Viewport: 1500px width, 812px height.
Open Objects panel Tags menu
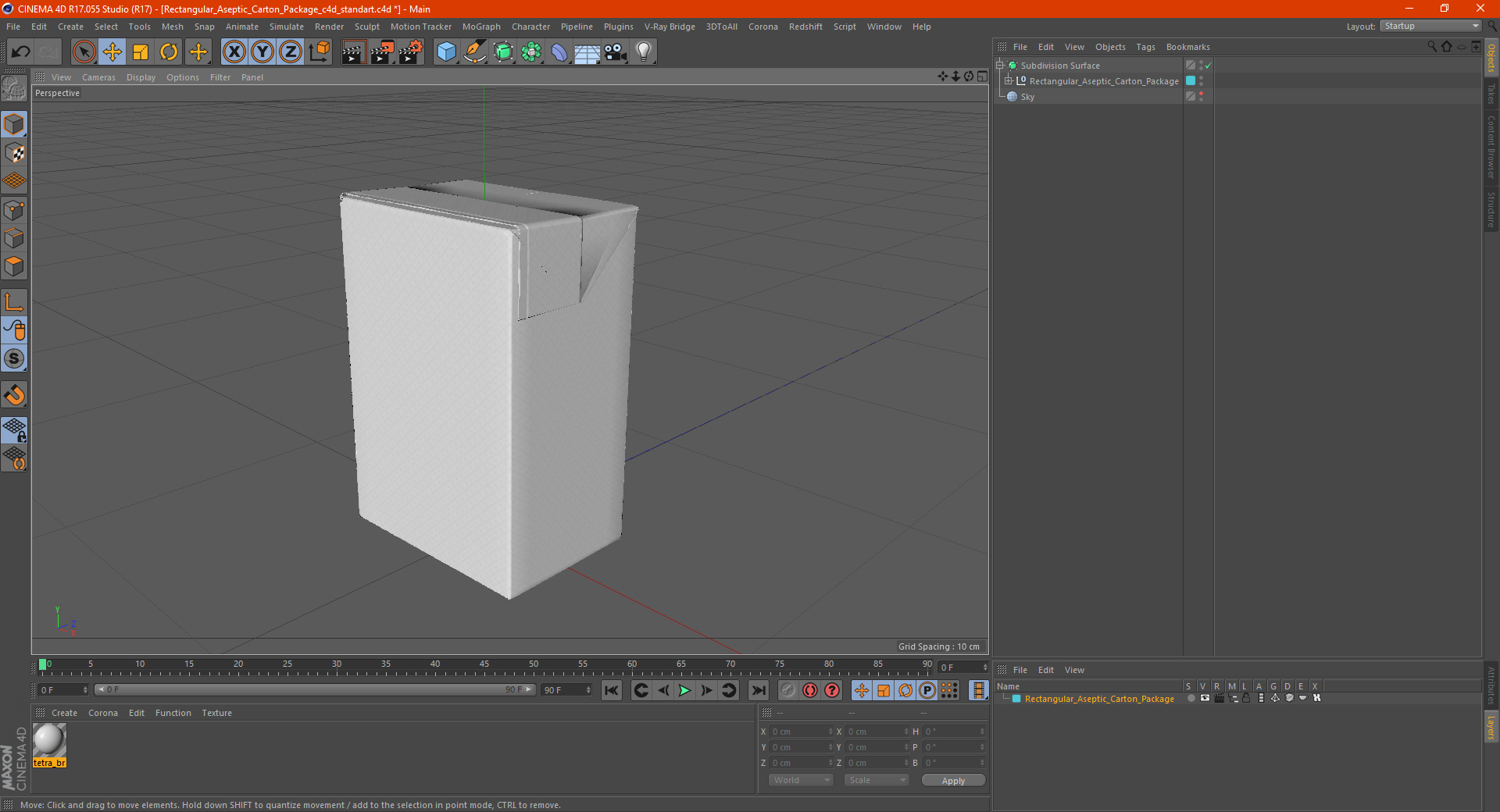1145,47
